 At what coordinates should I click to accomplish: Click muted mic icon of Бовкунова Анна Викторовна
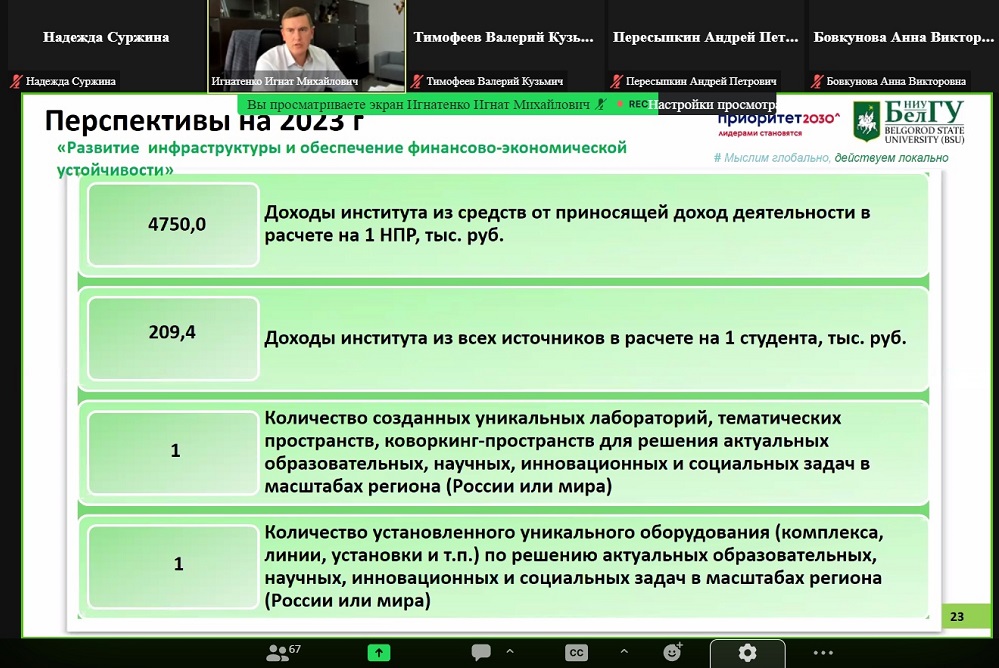[817, 81]
